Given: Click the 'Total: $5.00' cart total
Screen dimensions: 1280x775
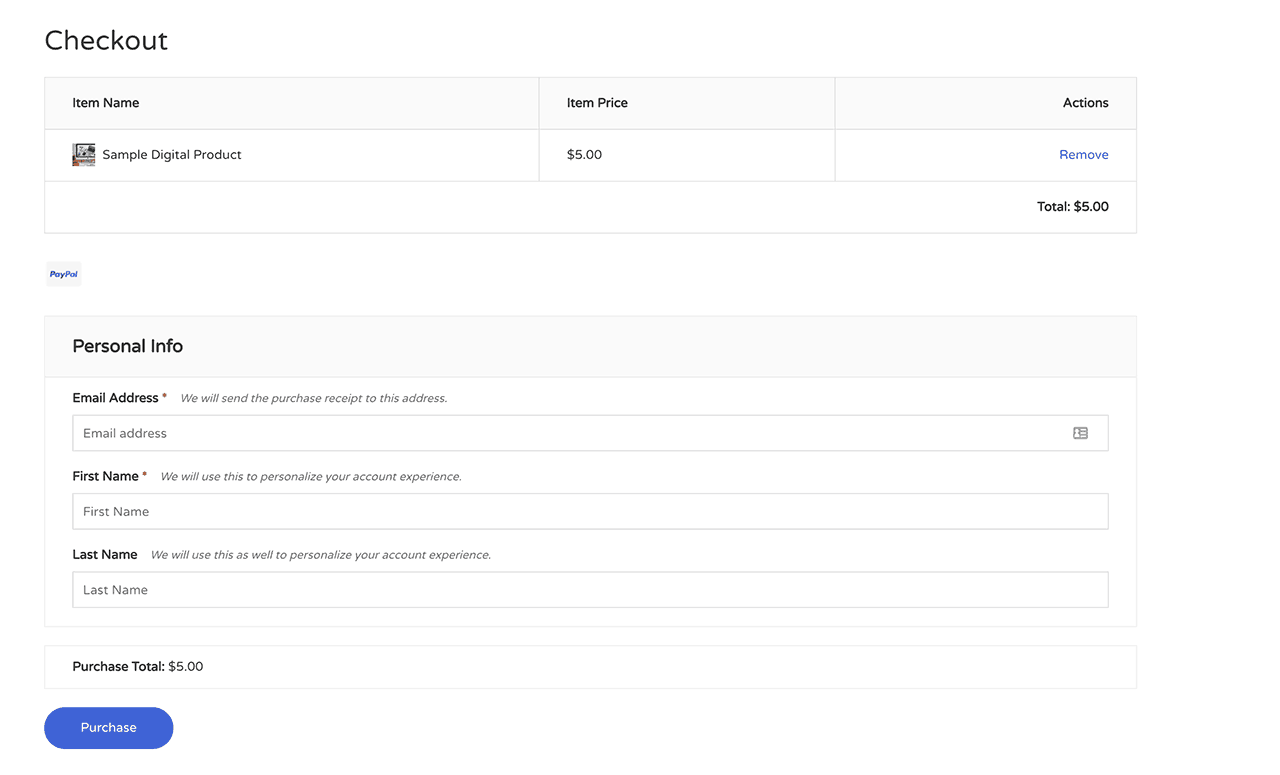Looking at the screenshot, I should pos(1072,207).
